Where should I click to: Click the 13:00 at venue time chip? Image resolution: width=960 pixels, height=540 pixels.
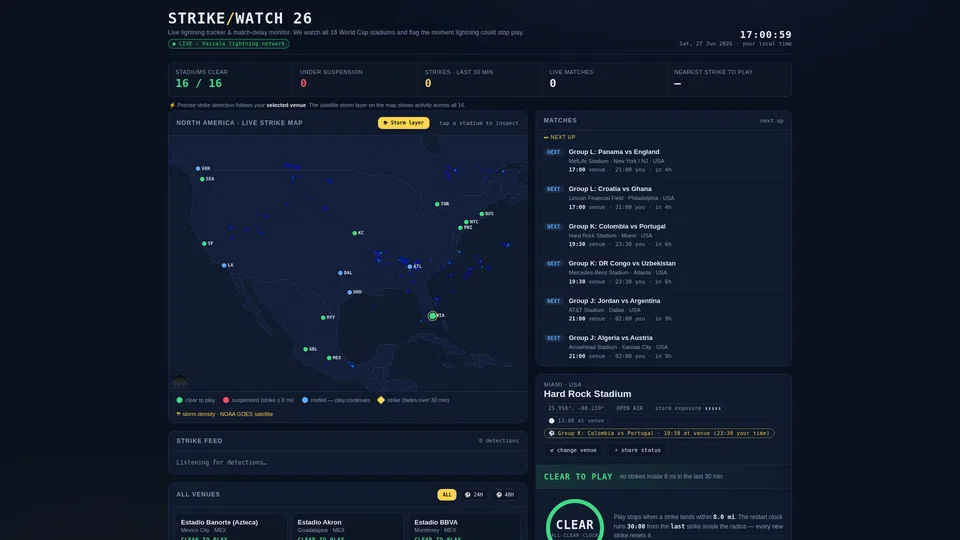click(x=577, y=421)
